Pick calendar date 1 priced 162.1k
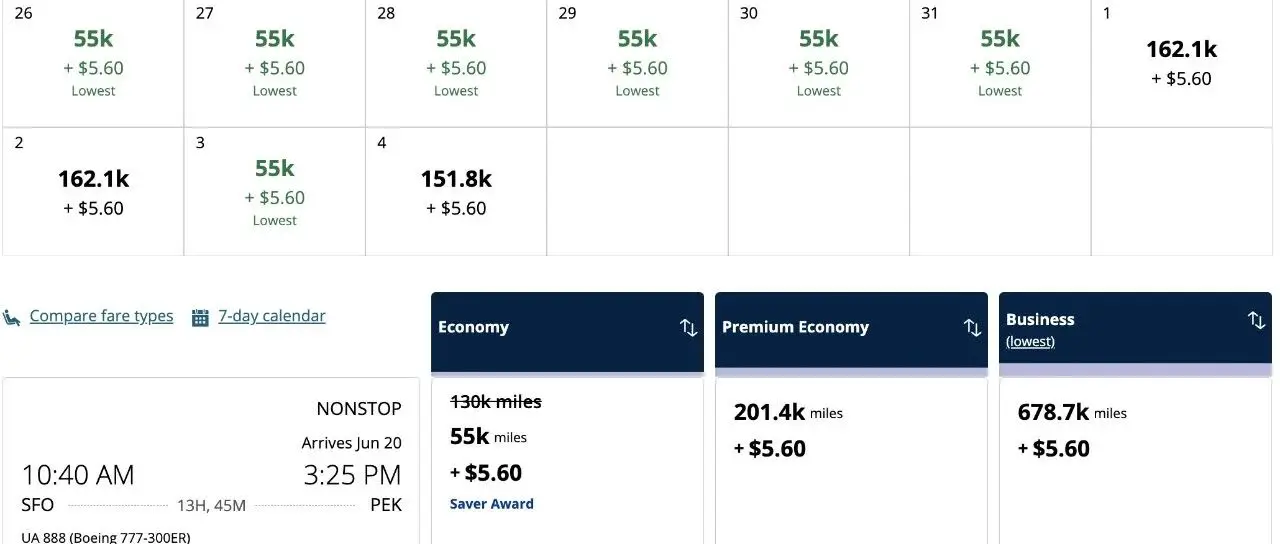The width and height of the screenshot is (1280, 544). (x=1181, y=64)
